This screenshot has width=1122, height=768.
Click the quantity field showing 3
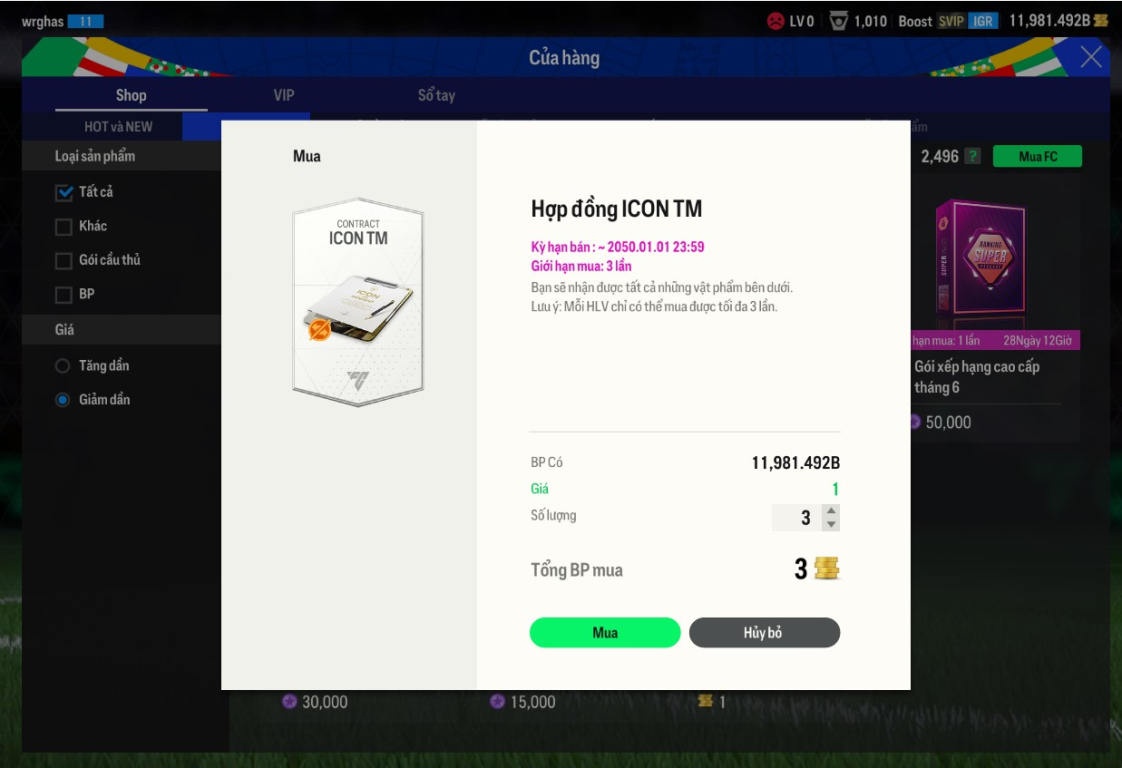coord(797,517)
